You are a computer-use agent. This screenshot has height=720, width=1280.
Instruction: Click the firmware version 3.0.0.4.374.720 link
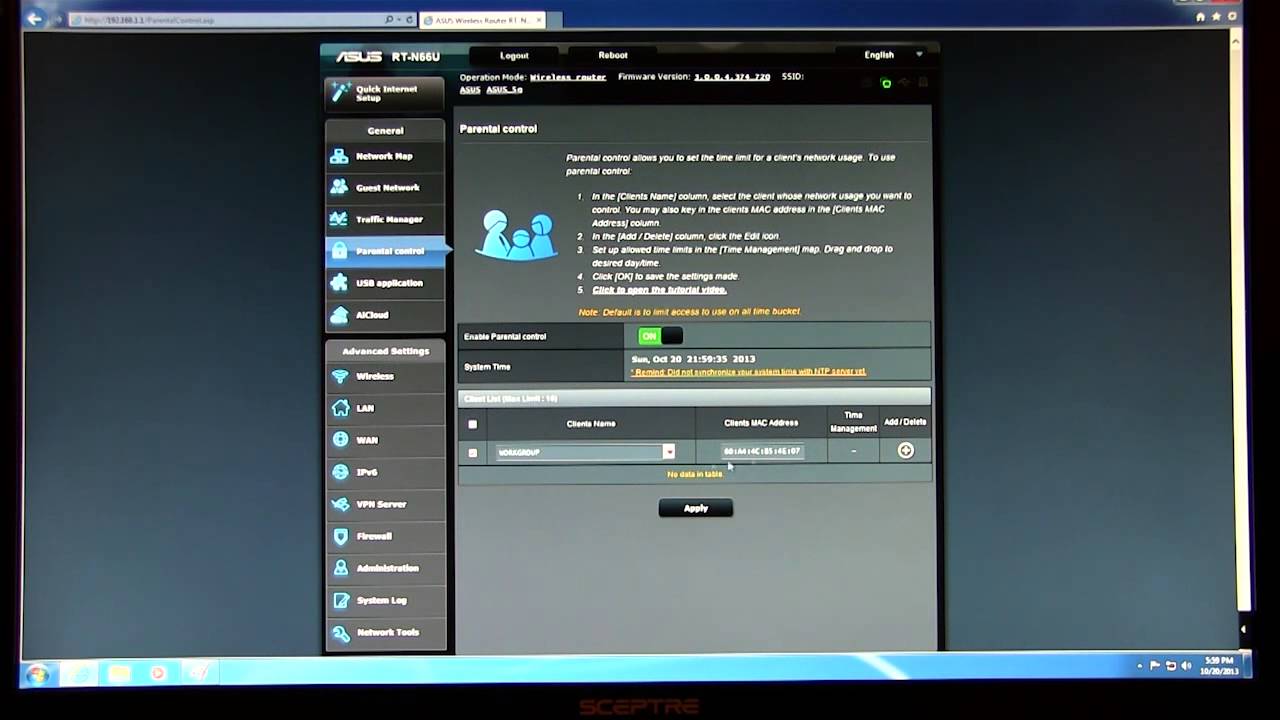click(732, 77)
